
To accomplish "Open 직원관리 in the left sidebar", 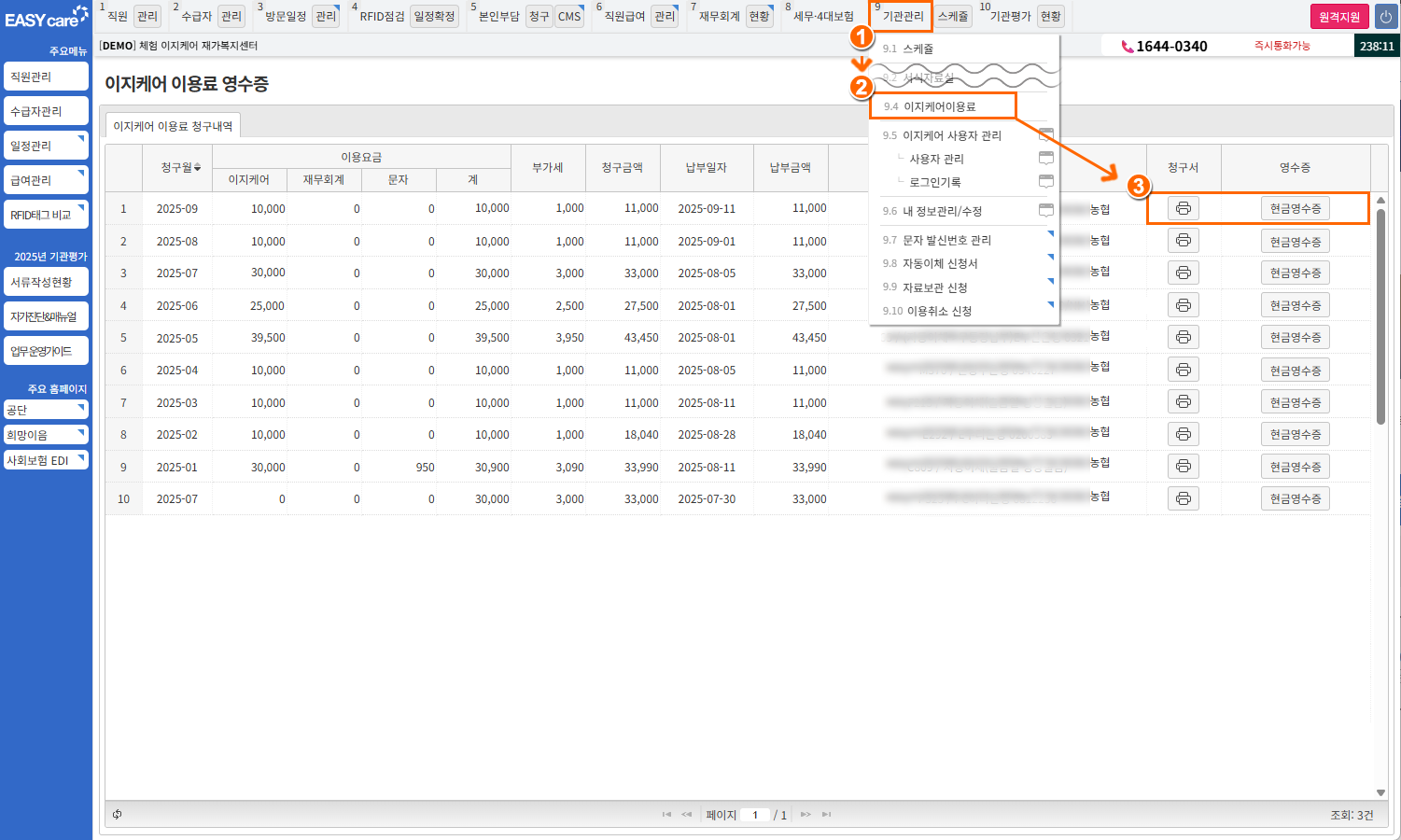I will pyautogui.click(x=46, y=77).
